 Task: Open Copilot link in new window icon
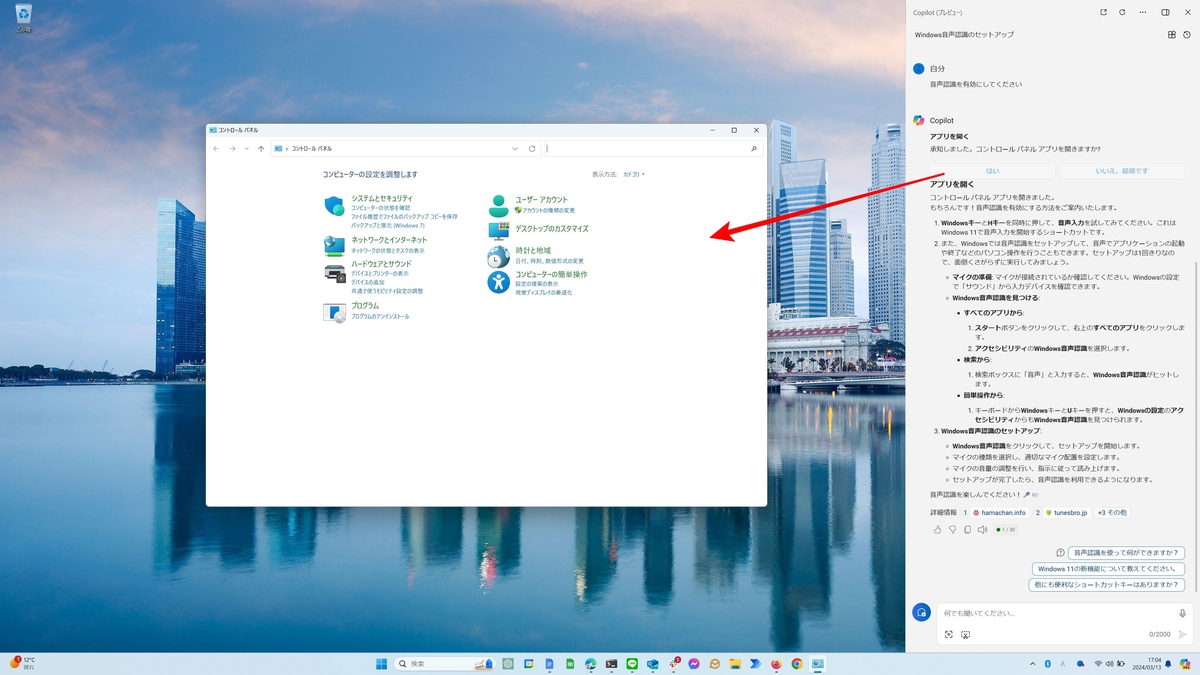point(1103,12)
